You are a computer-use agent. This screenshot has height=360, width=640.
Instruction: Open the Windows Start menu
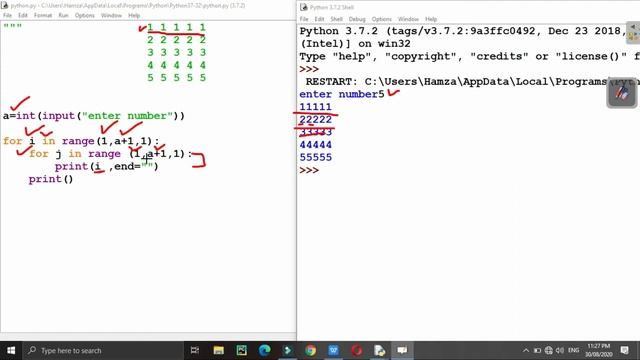point(11,350)
